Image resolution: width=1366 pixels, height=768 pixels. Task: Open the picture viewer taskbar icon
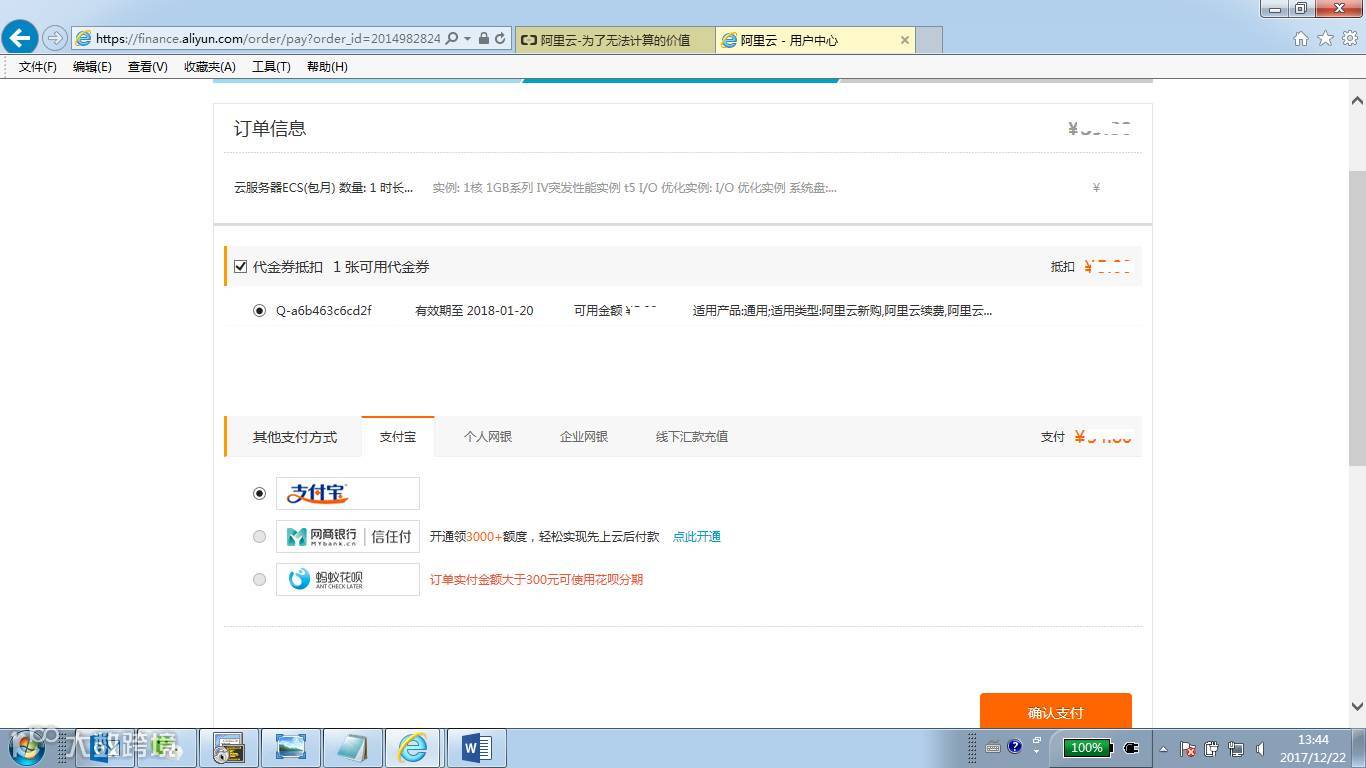point(290,748)
